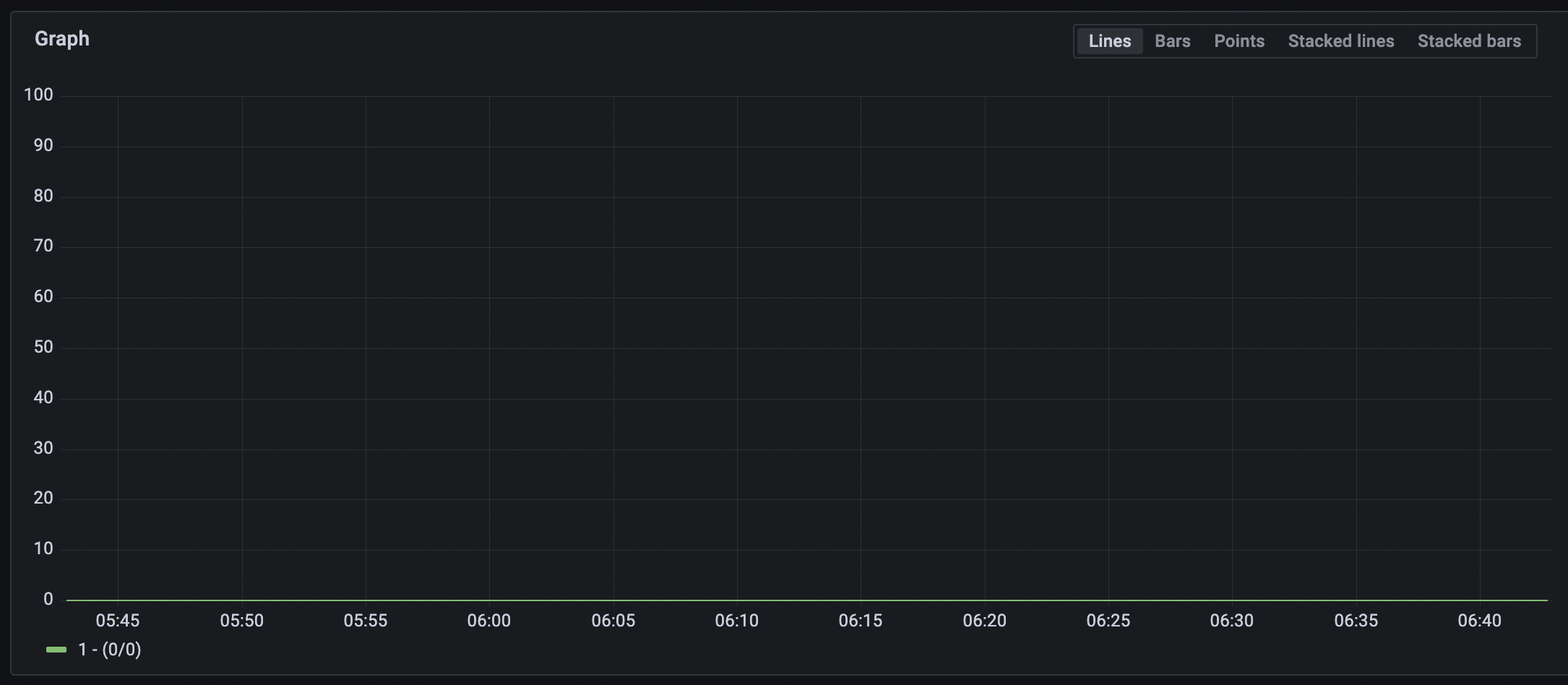Click the 0 mark on the y-axis

[x=47, y=598]
